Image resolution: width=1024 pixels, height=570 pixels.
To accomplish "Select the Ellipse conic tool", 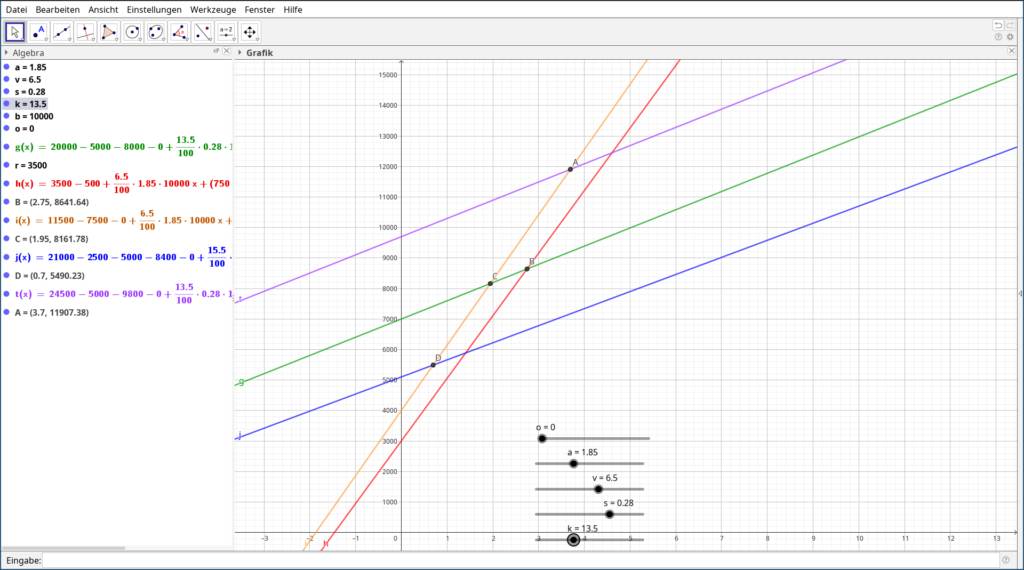I will click(x=156, y=32).
